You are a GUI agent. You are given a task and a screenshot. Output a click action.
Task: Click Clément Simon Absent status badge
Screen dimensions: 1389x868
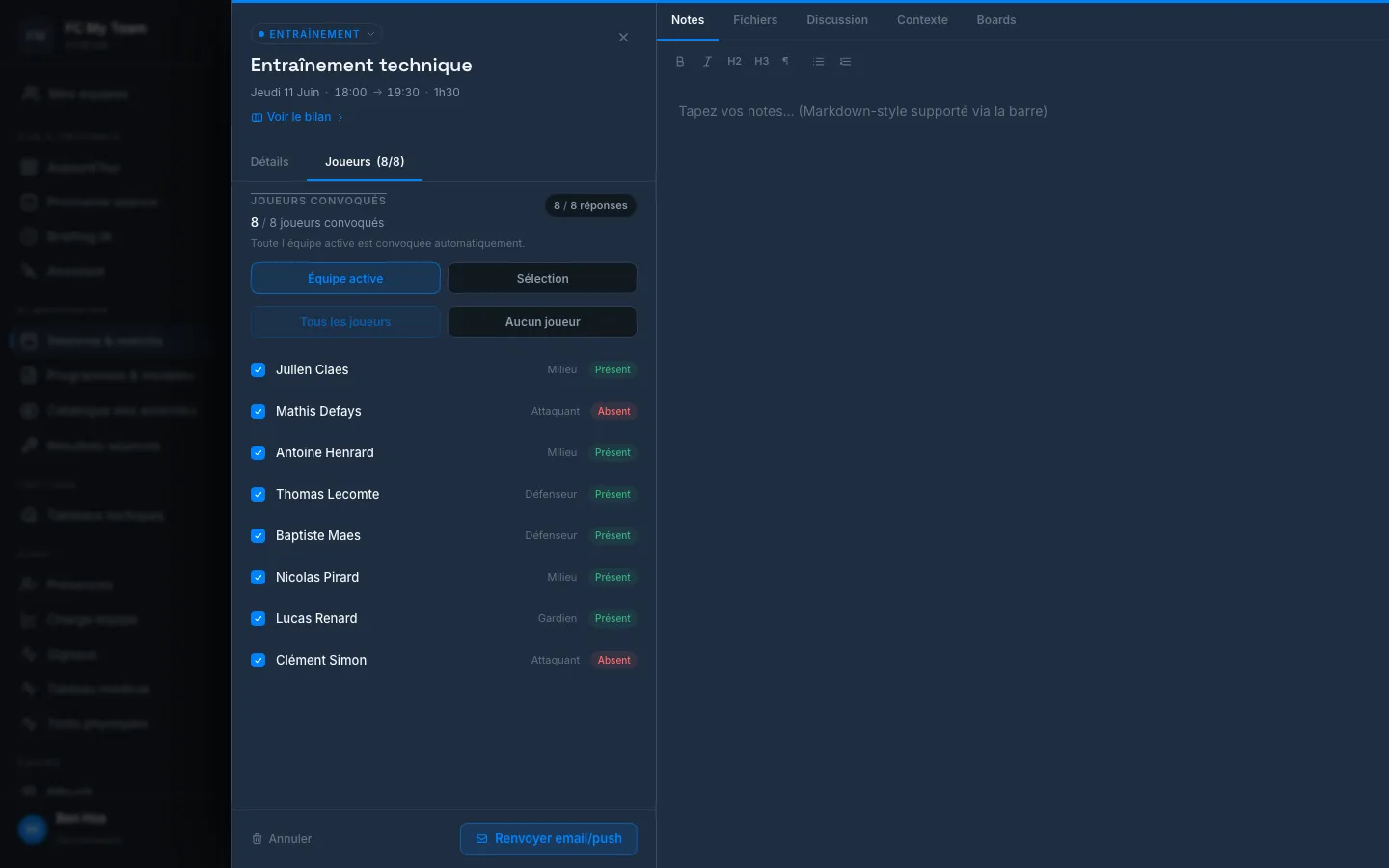[x=613, y=661]
